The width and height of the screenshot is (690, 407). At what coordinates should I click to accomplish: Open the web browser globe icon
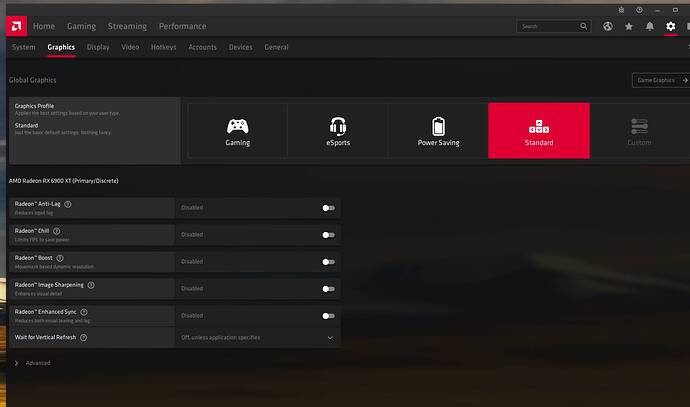pos(608,26)
